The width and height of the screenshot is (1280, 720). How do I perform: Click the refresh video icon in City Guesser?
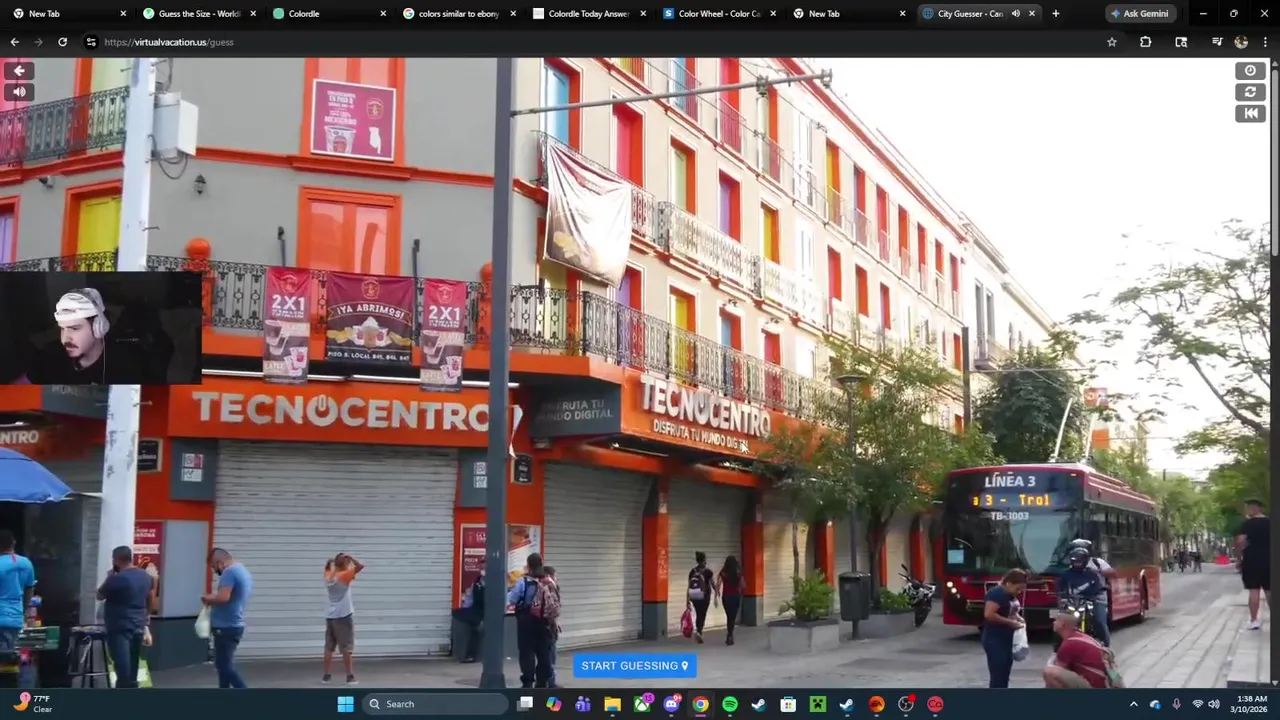1250,92
